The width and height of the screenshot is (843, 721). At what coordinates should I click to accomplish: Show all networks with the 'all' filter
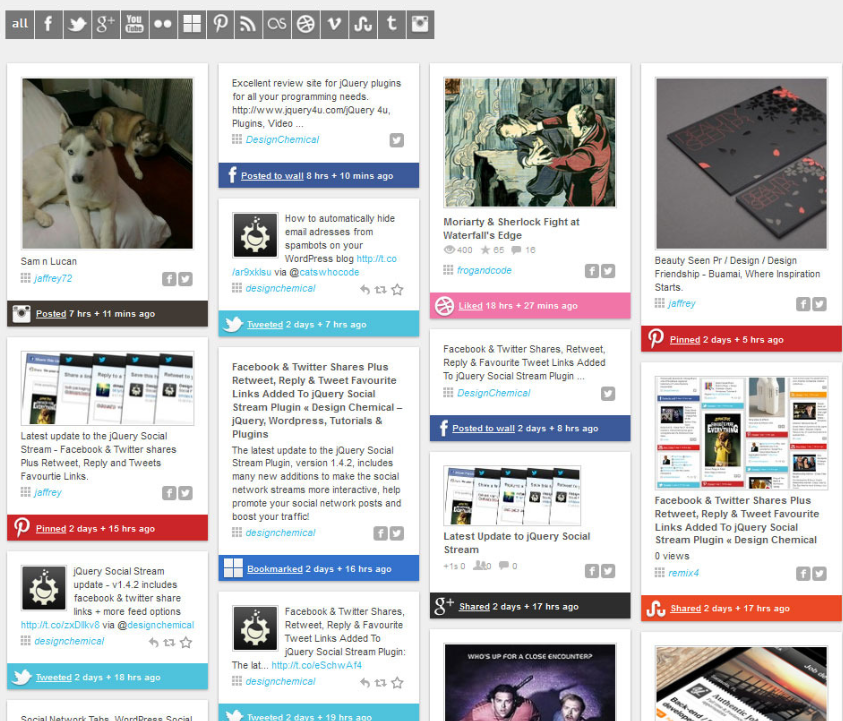pyautogui.click(x=20, y=24)
